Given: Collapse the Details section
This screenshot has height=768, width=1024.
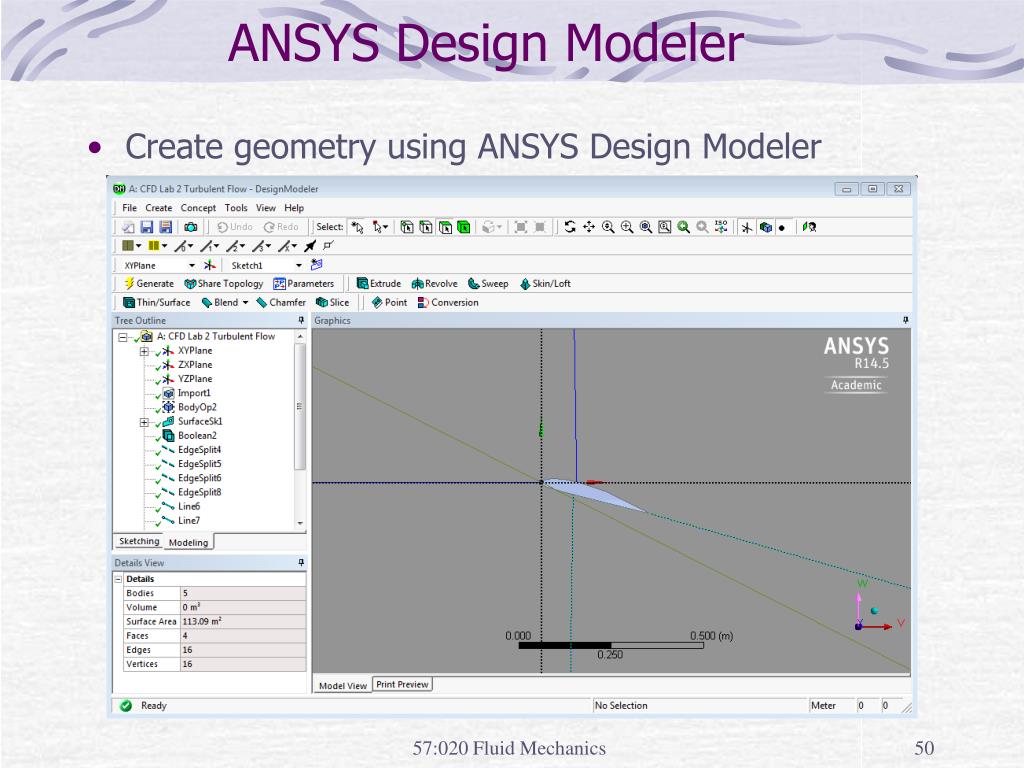Looking at the screenshot, I should click(118, 579).
